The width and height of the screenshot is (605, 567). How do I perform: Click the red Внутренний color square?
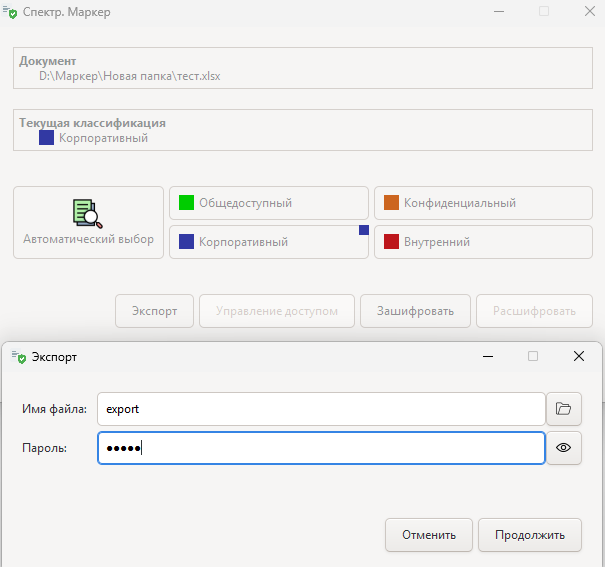coord(391,242)
